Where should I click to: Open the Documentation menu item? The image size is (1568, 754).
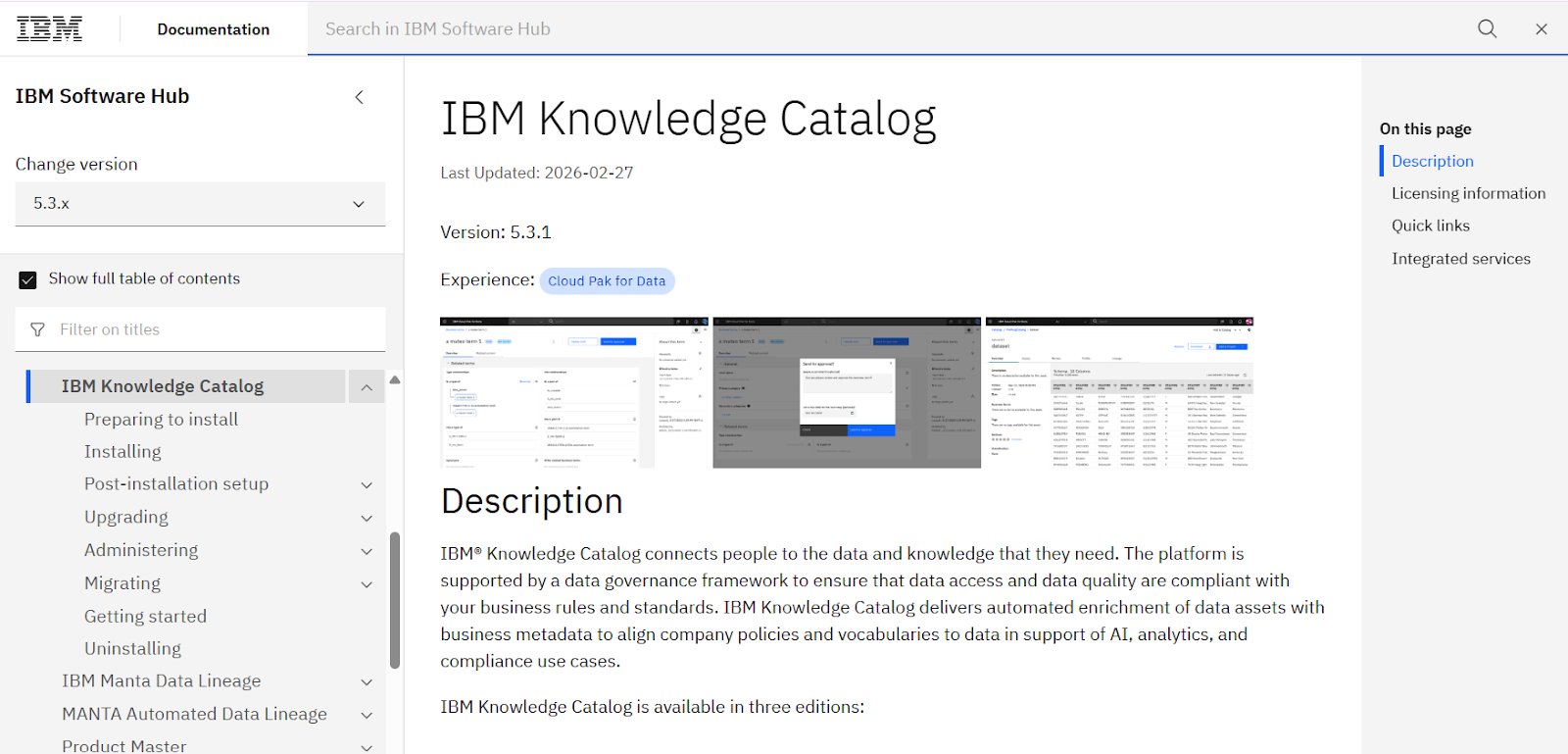(214, 29)
